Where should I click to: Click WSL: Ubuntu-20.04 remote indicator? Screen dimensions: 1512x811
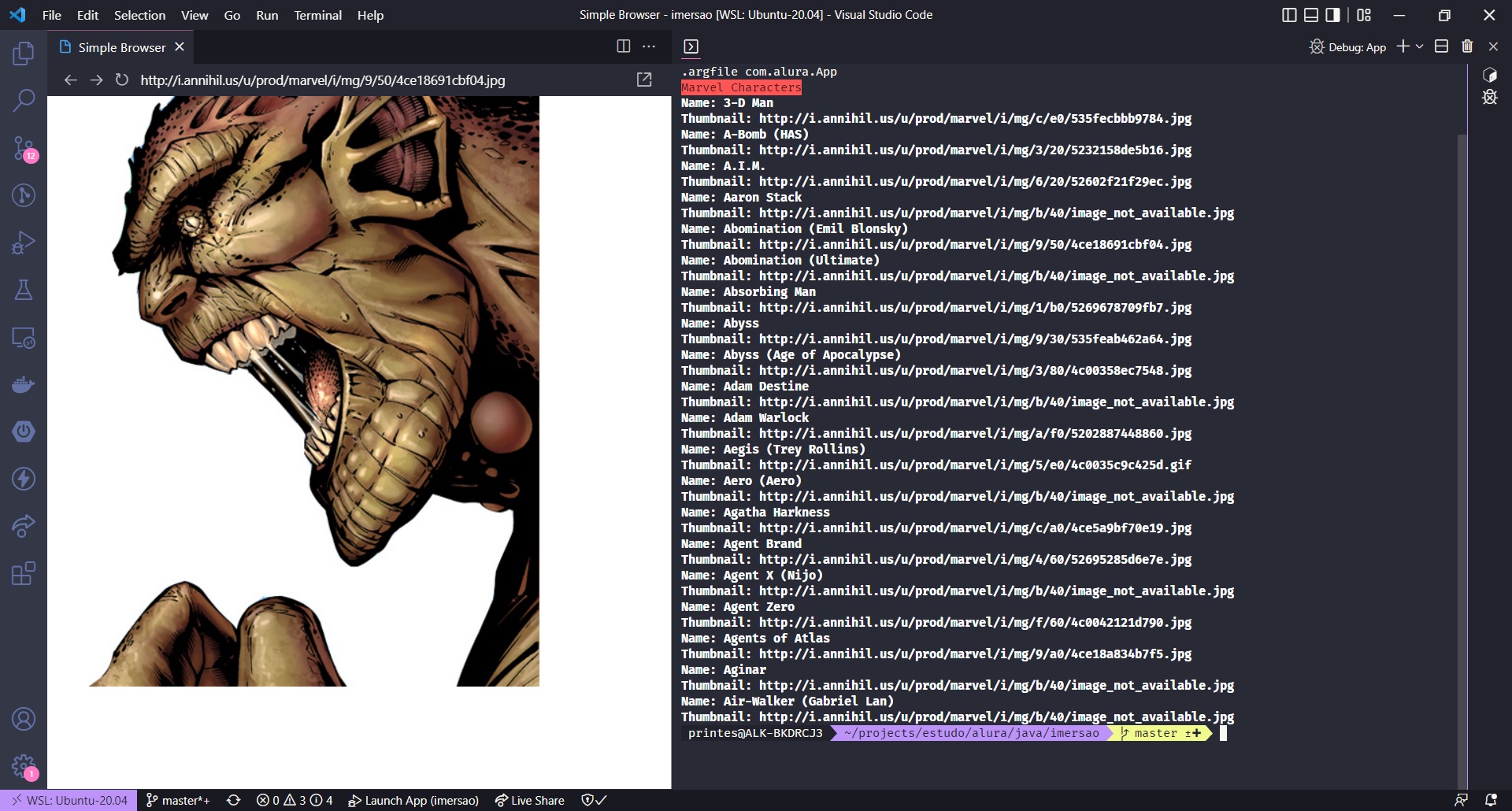click(x=69, y=800)
